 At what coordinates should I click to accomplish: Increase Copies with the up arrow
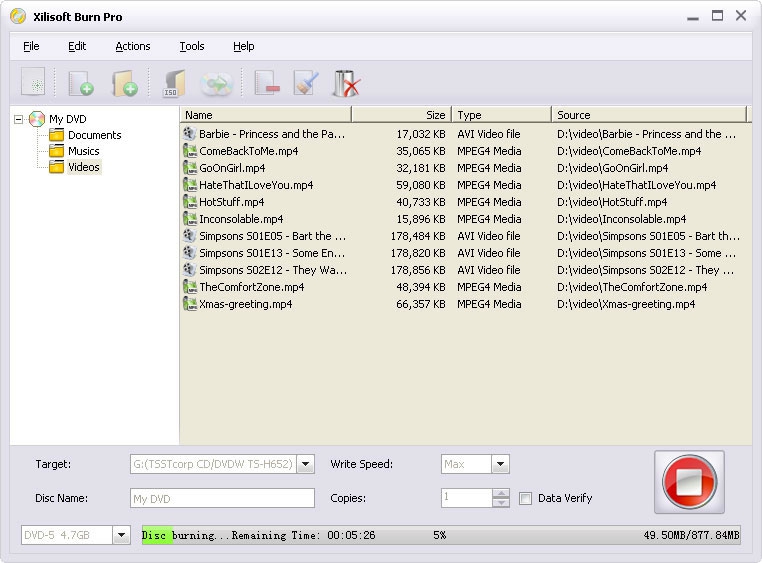[x=501, y=493]
